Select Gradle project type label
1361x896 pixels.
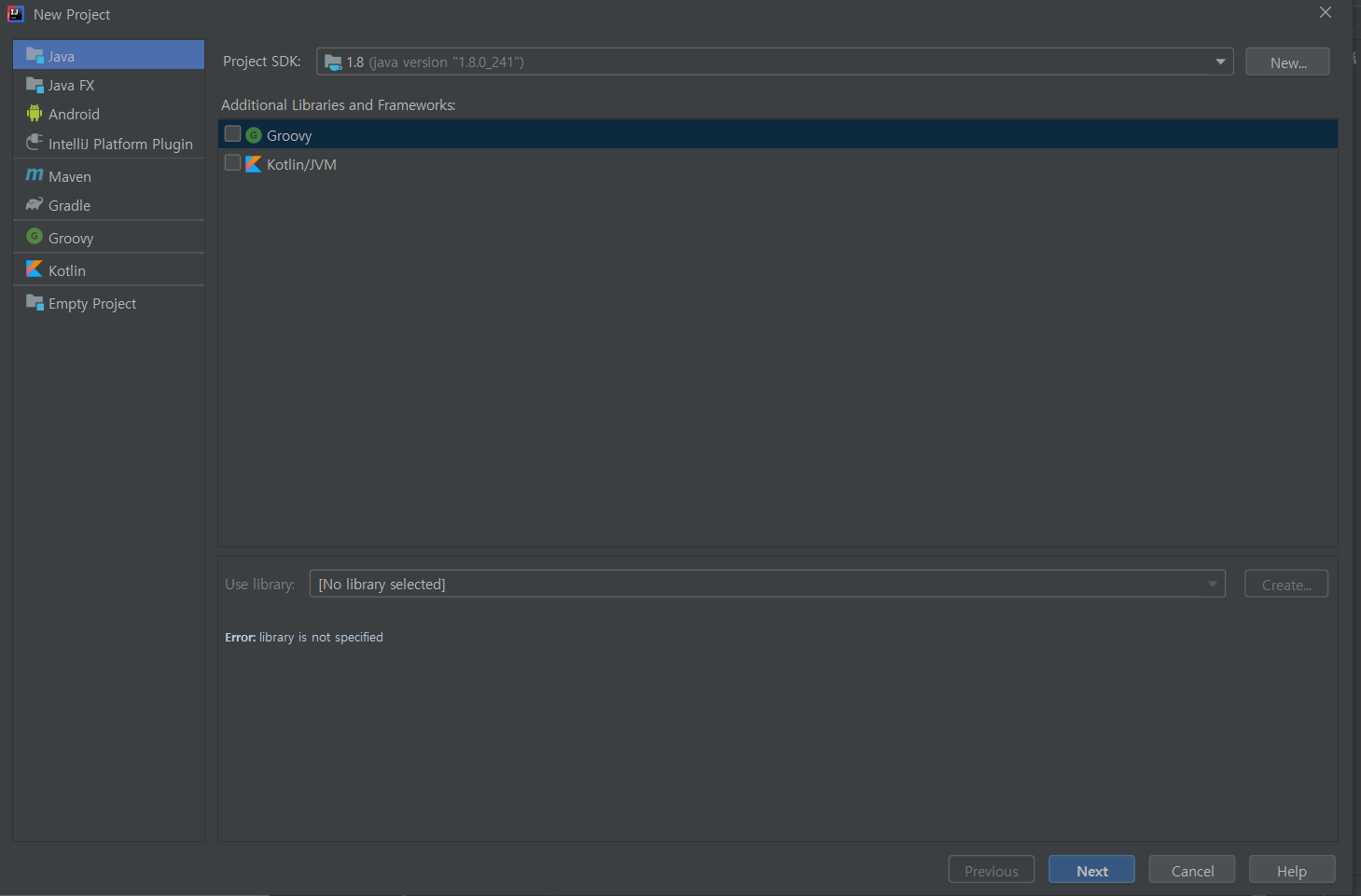(x=69, y=206)
